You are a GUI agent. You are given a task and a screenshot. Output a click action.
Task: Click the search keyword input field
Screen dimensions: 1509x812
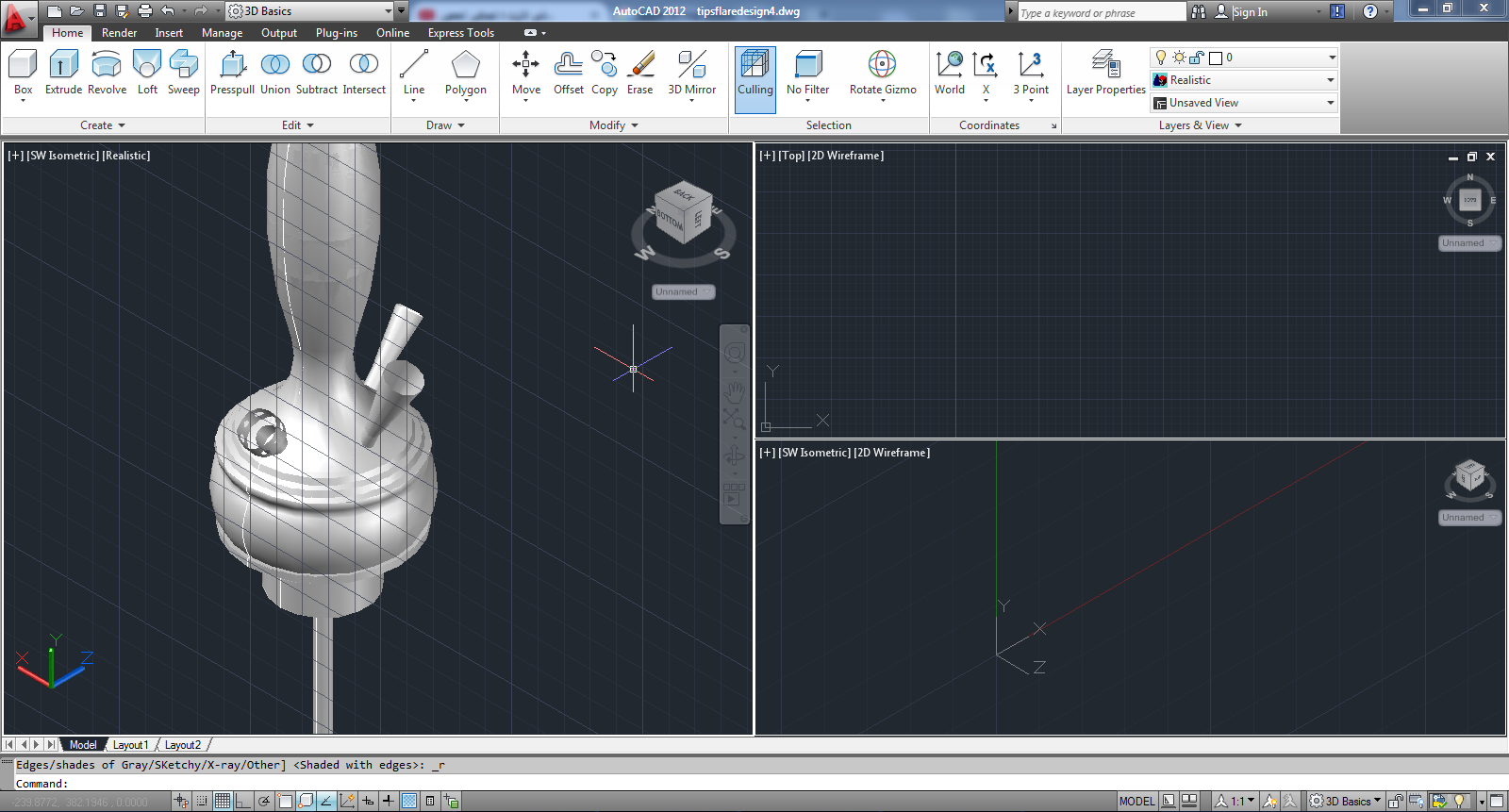(x=1101, y=12)
